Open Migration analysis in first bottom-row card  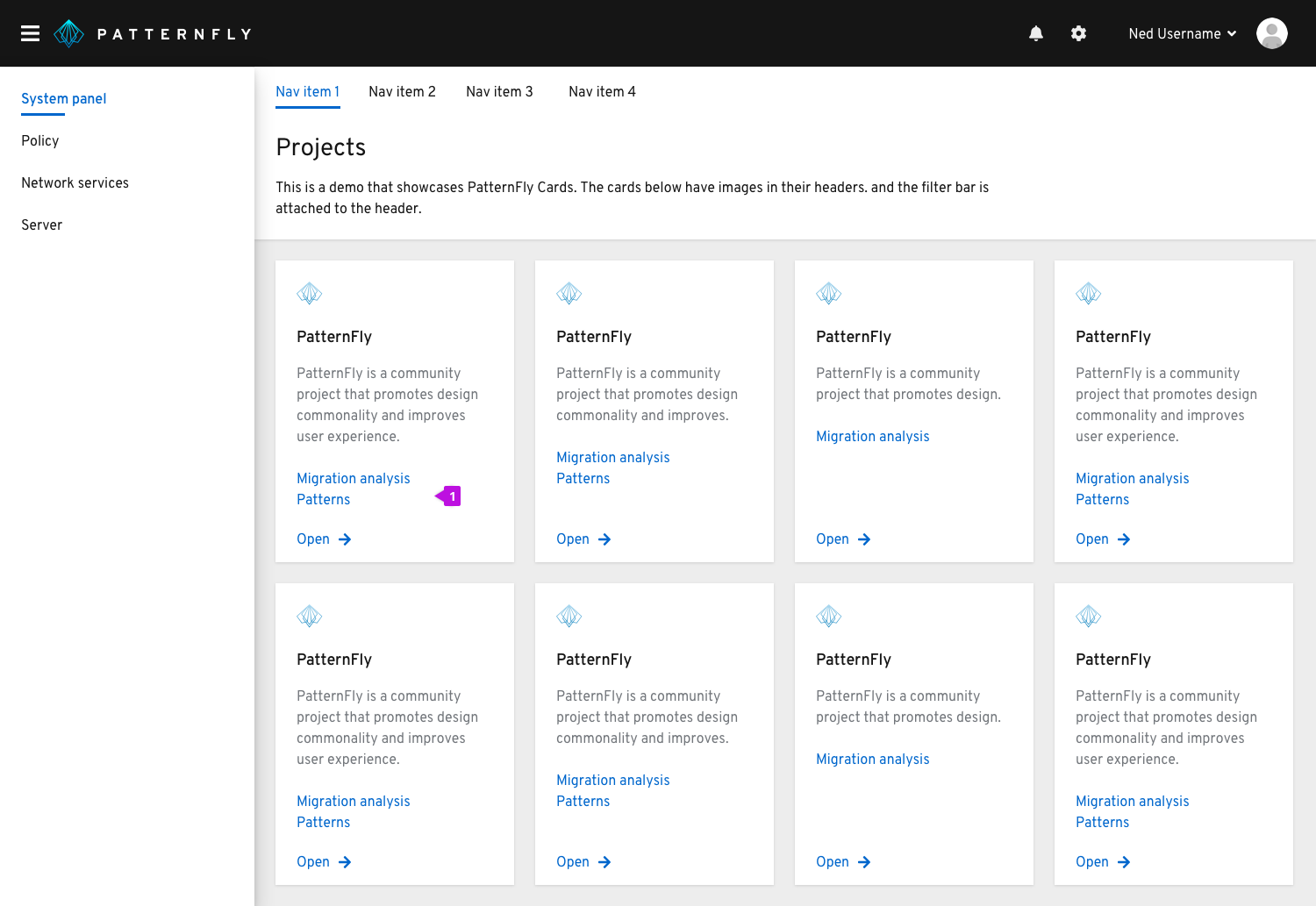click(x=354, y=801)
